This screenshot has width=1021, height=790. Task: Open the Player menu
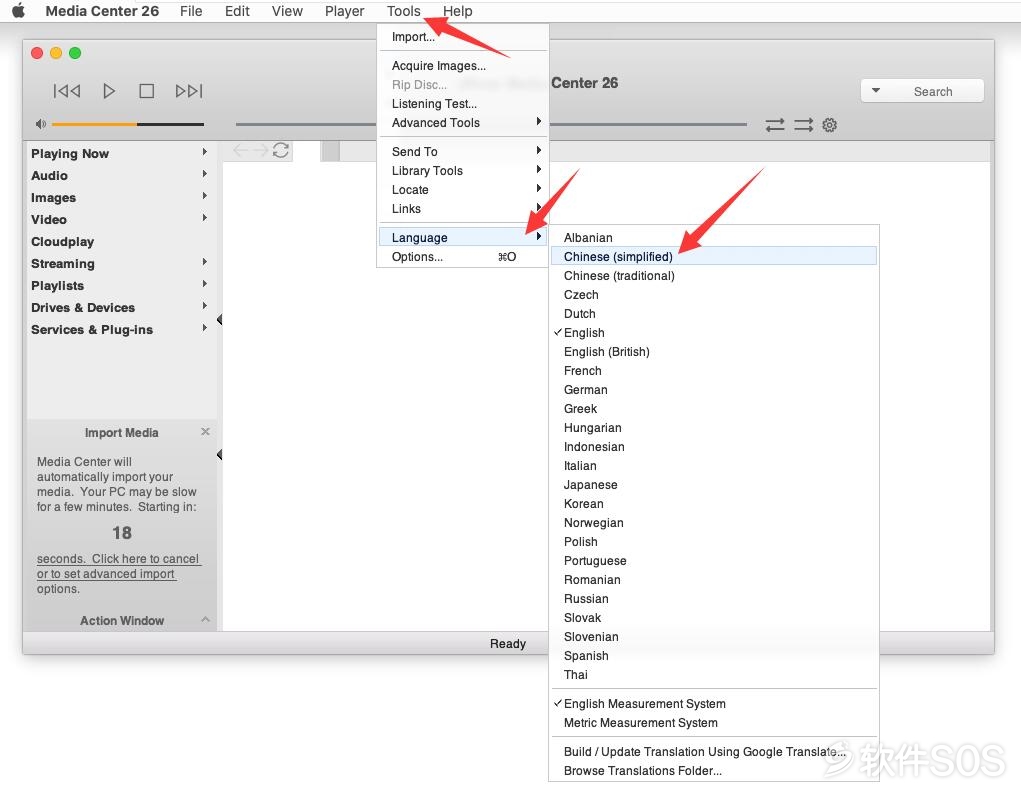click(344, 11)
